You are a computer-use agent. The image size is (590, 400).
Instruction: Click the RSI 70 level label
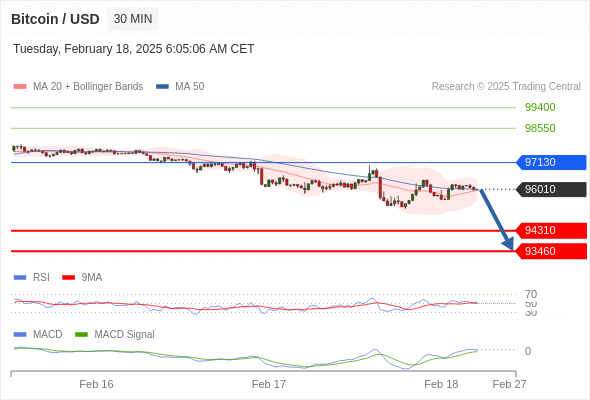coord(531,294)
